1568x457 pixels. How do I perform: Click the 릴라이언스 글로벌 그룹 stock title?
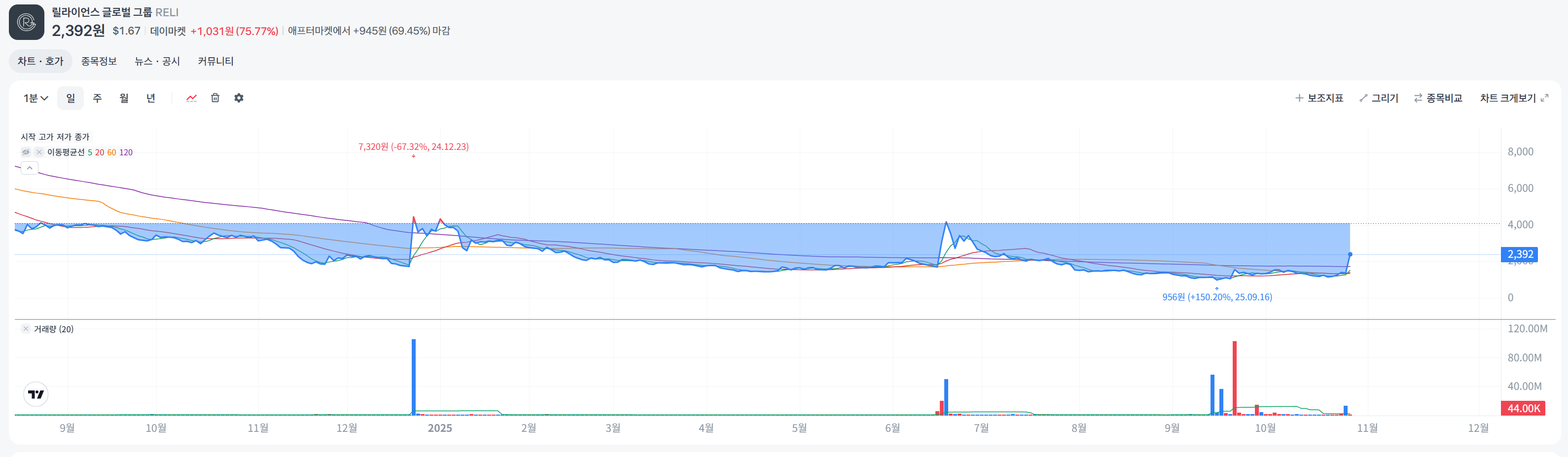pos(102,12)
